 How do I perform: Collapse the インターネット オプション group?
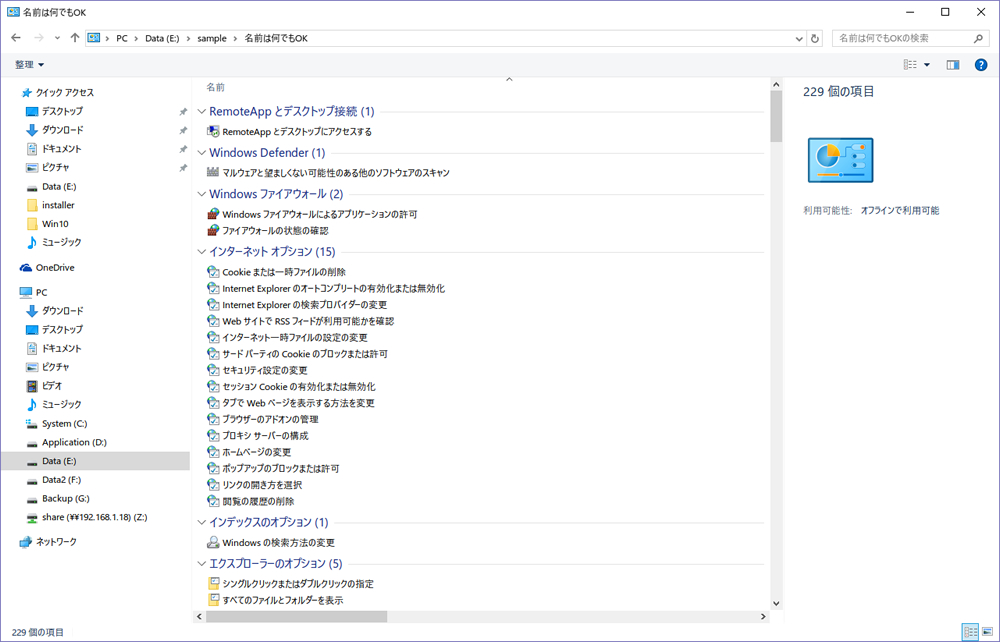tap(202, 252)
